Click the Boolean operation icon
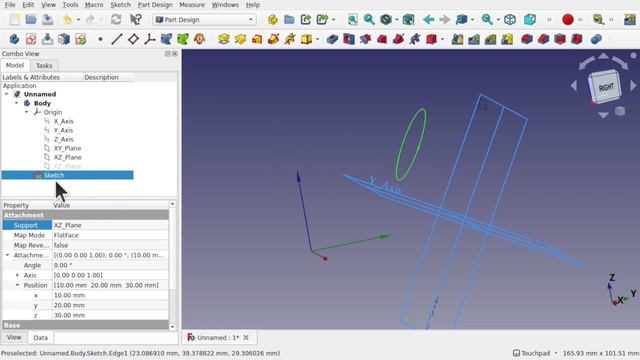Screen dimensions: 640x360 (596, 39)
